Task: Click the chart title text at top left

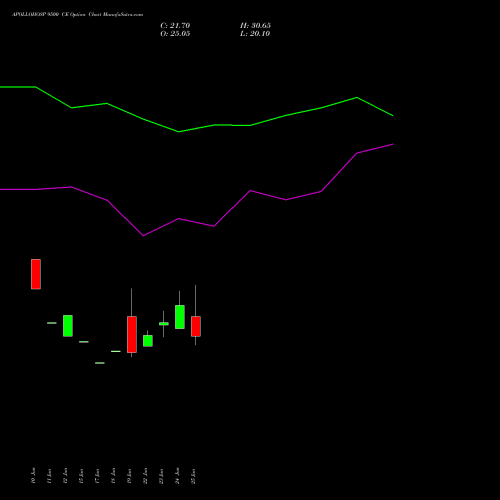Action: click(x=77, y=15)
